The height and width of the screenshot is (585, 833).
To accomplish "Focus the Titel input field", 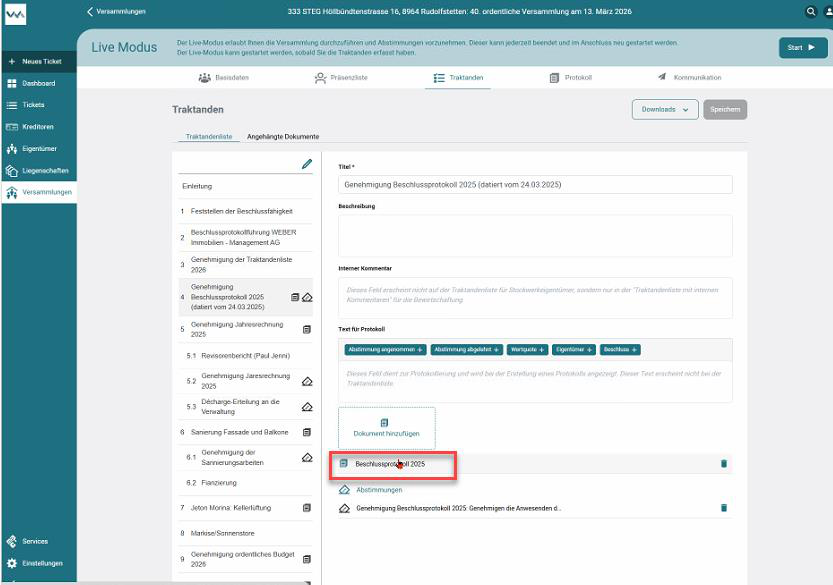I will coord(535,185).
